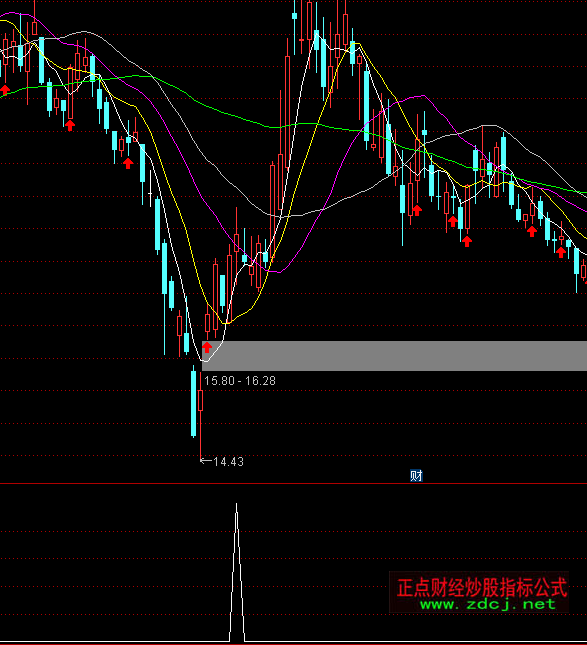The width and height of the screenshot is (587, 645).
Task: Click the red divider between chart and indicator
Action: (293, 484)
